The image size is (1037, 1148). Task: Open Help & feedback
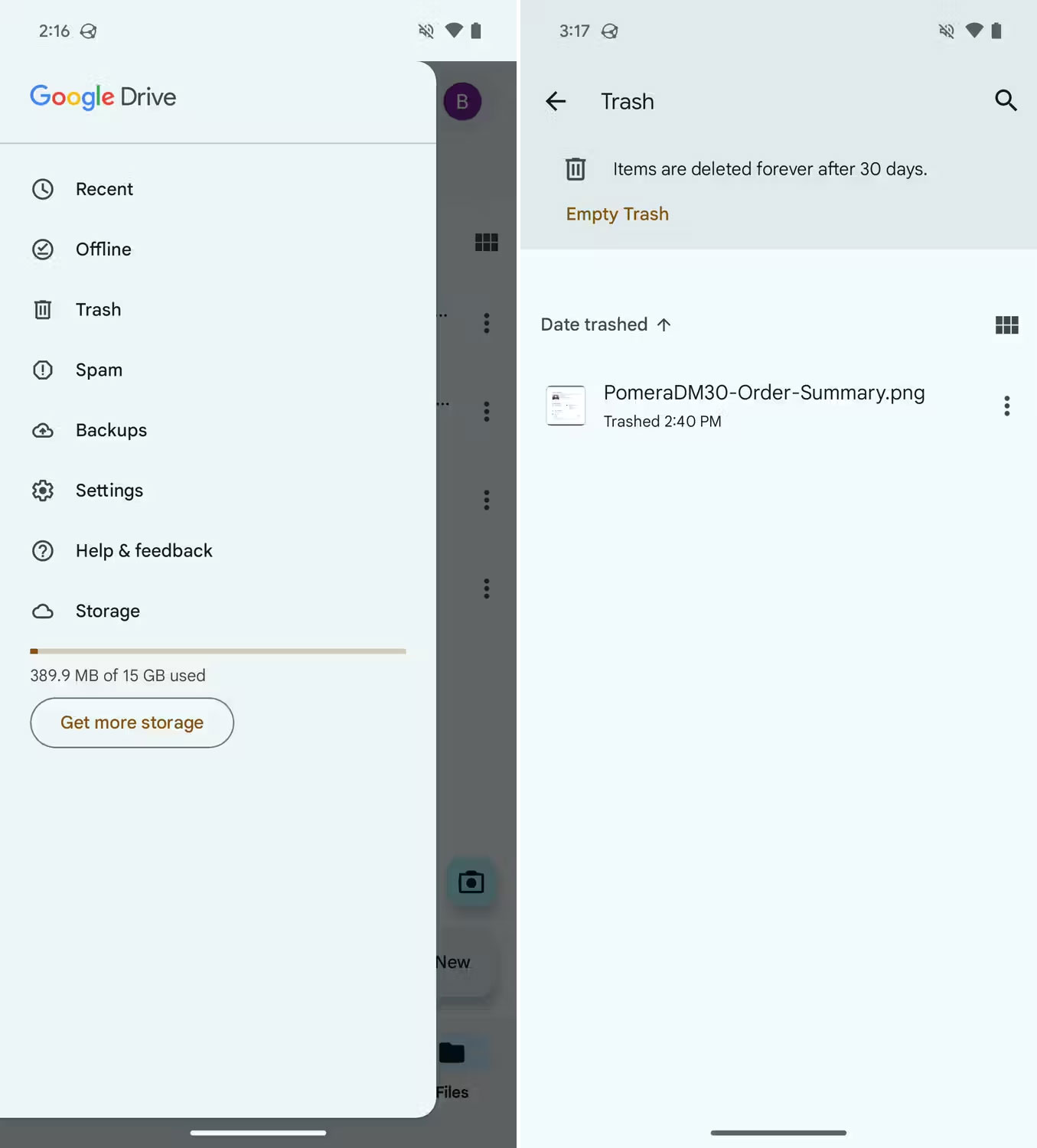pos(144,550)
